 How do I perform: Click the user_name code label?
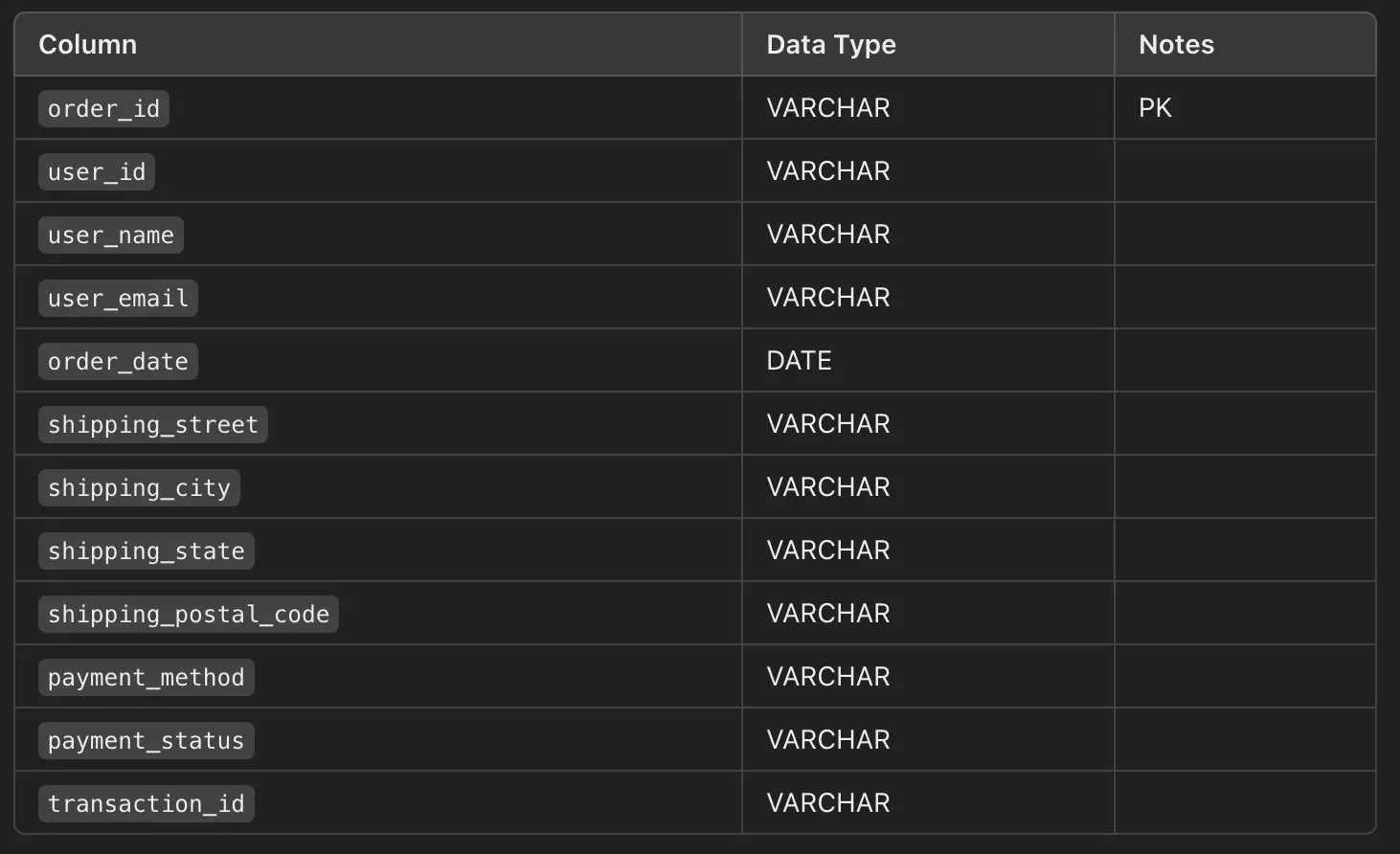(x=111, y=236)
